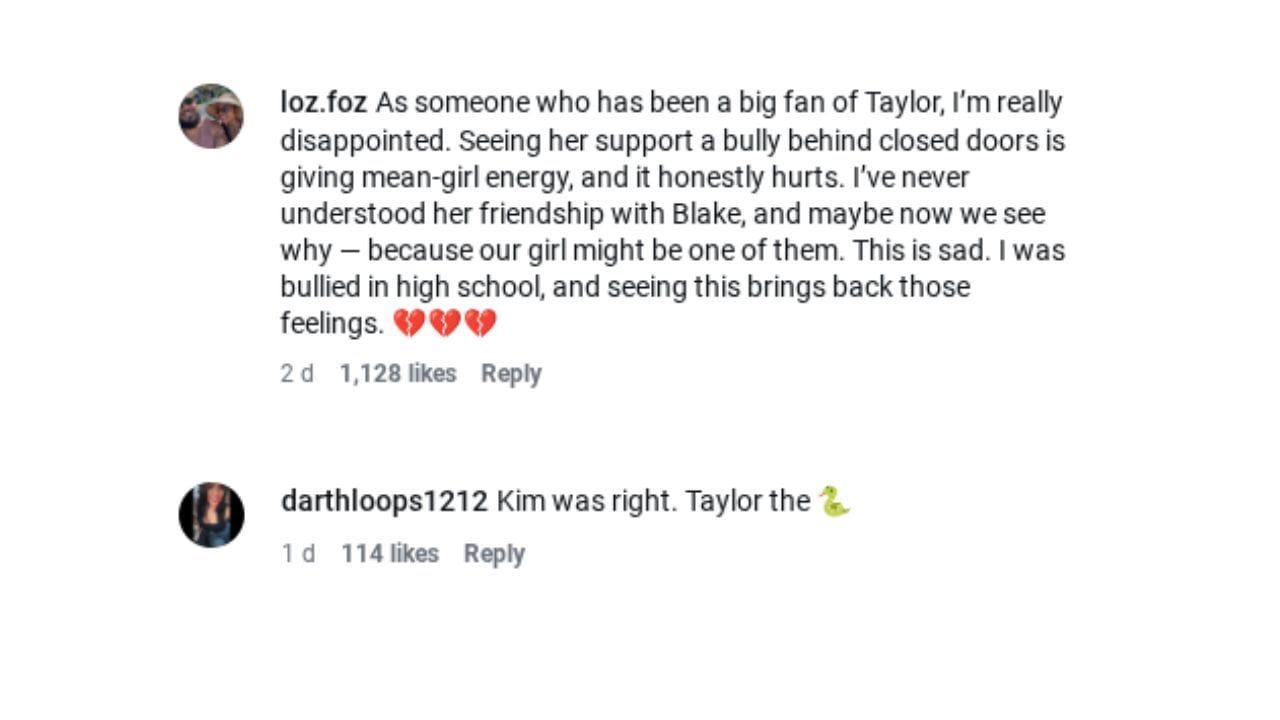
Task: Click loz.foz's comment text body
Action: point(670,213)
